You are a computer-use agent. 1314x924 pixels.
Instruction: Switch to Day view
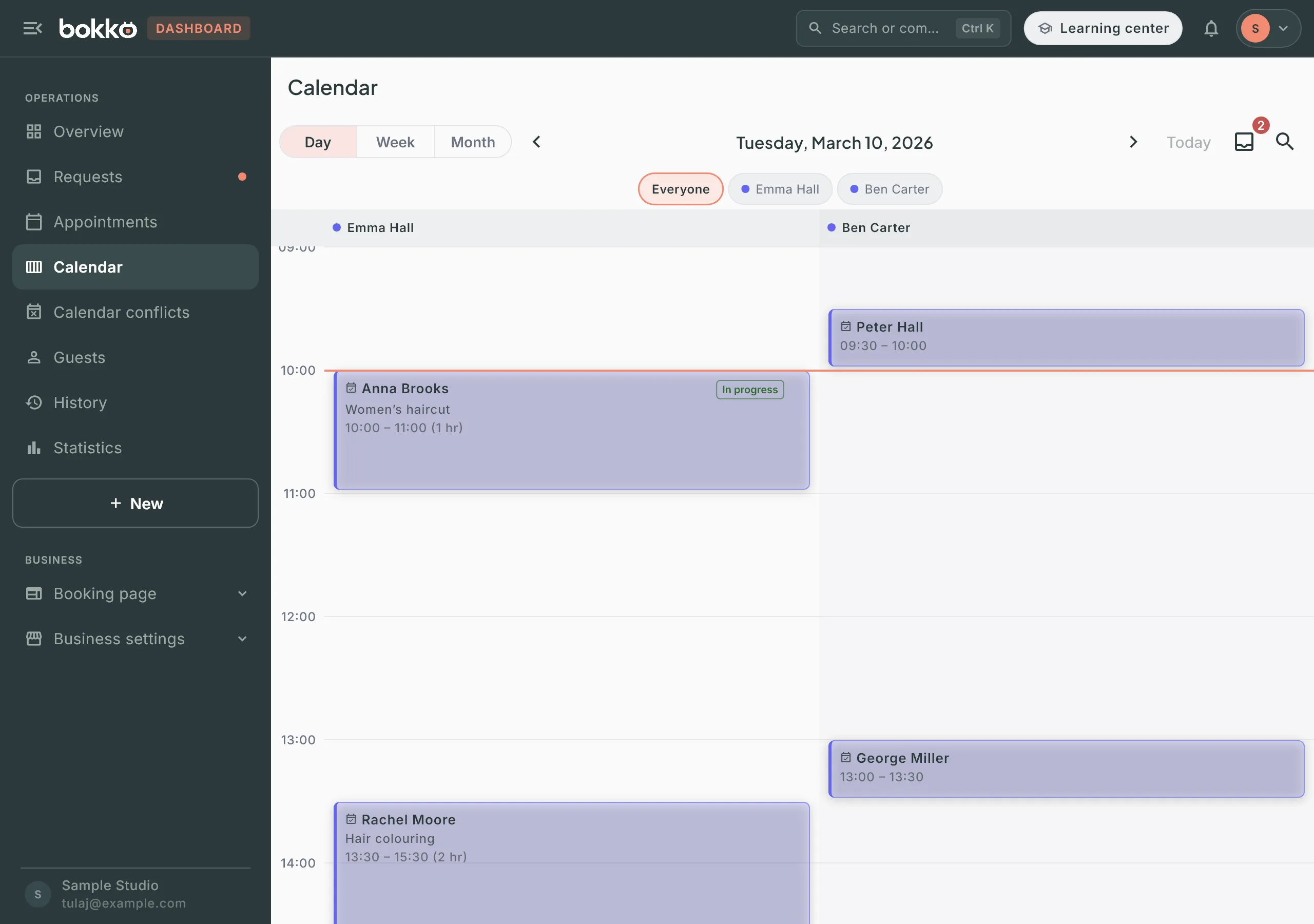point(318,142)
